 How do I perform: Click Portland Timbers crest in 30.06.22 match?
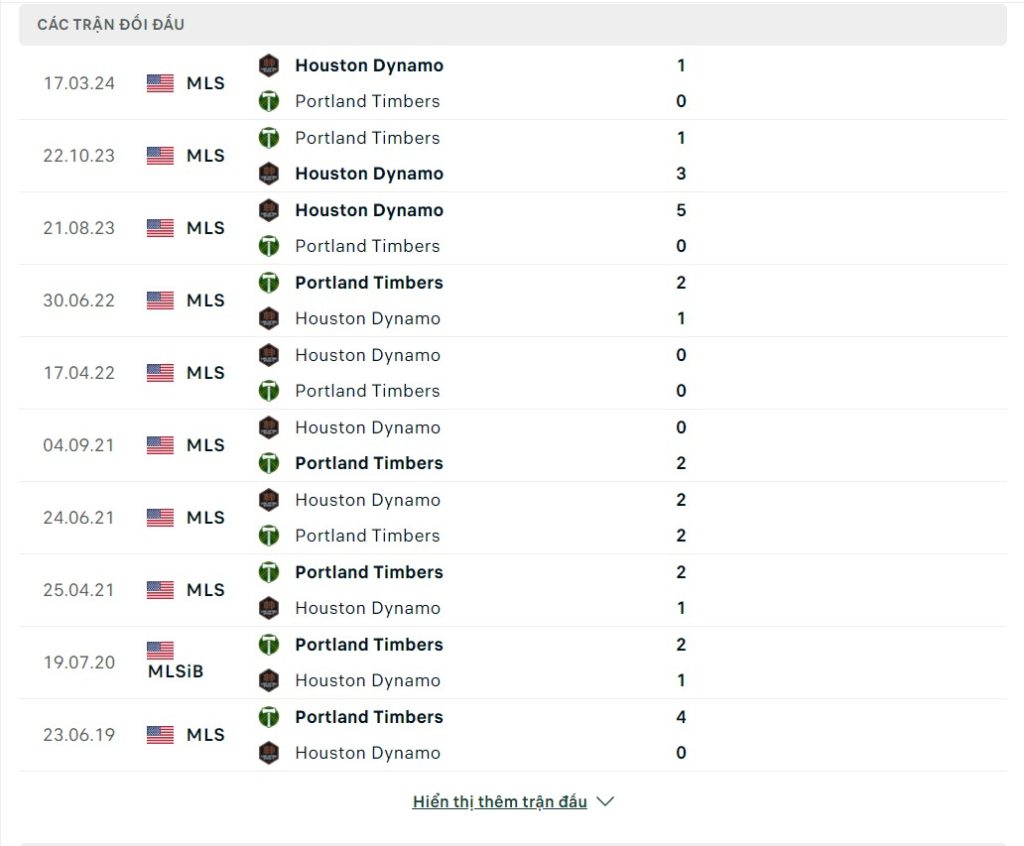tap(268, 283)
